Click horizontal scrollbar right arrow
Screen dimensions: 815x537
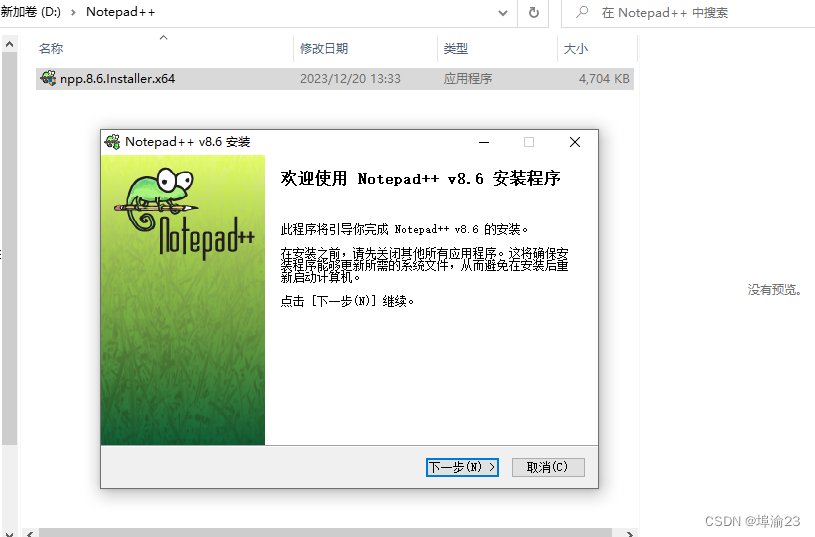[x=629, y=533]
